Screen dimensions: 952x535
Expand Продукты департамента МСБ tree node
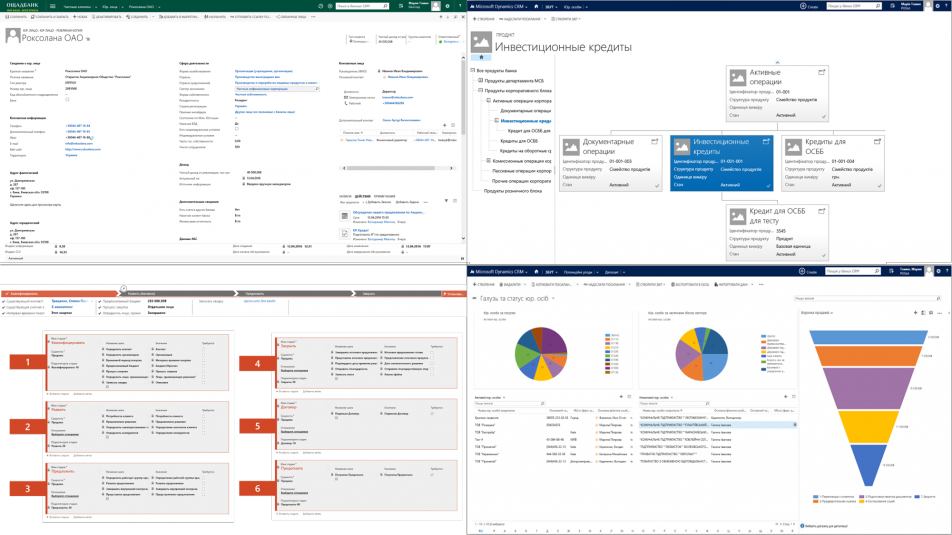click(480, 81)
